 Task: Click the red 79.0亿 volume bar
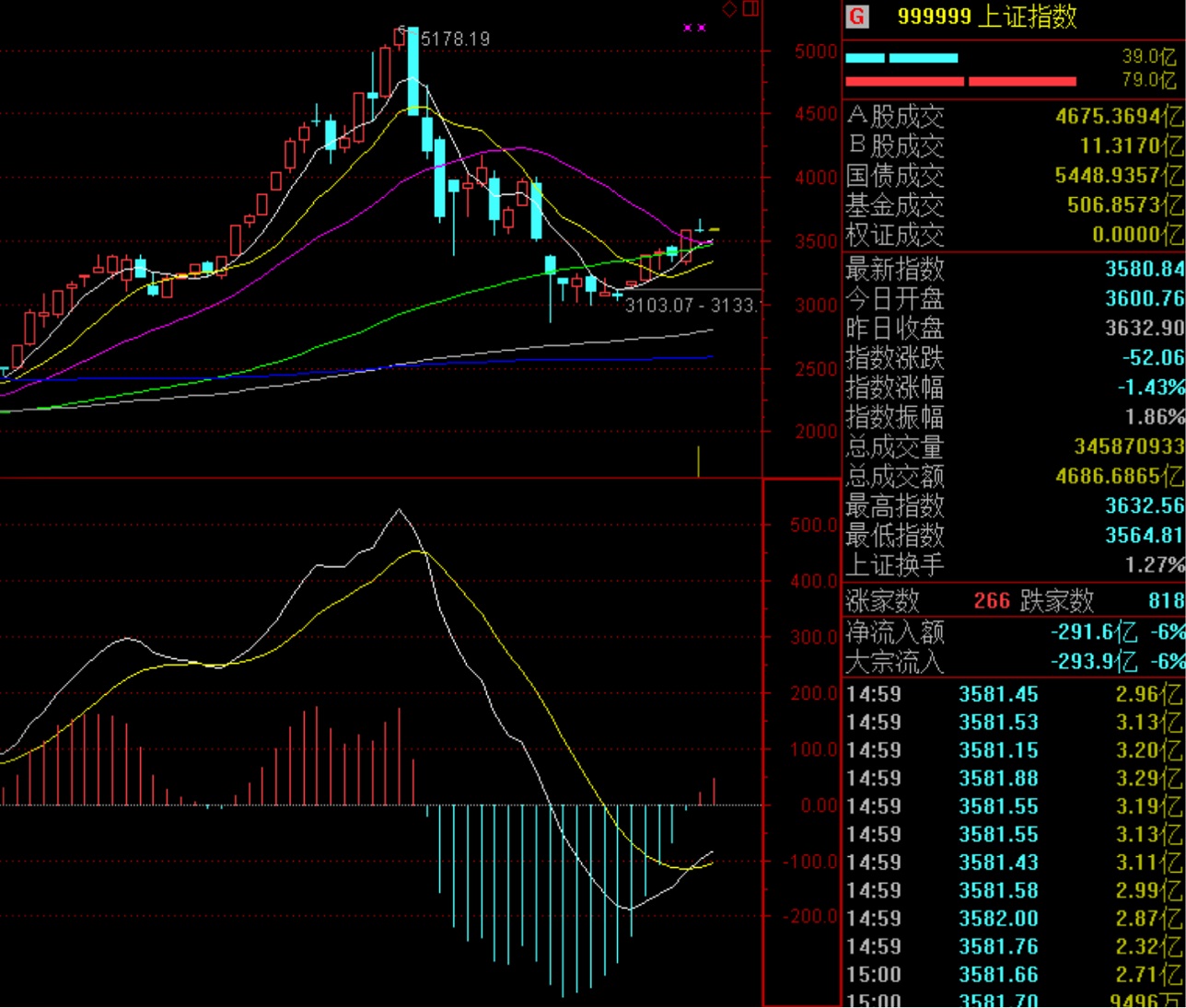pyautogui.click(x=960, y=81)
